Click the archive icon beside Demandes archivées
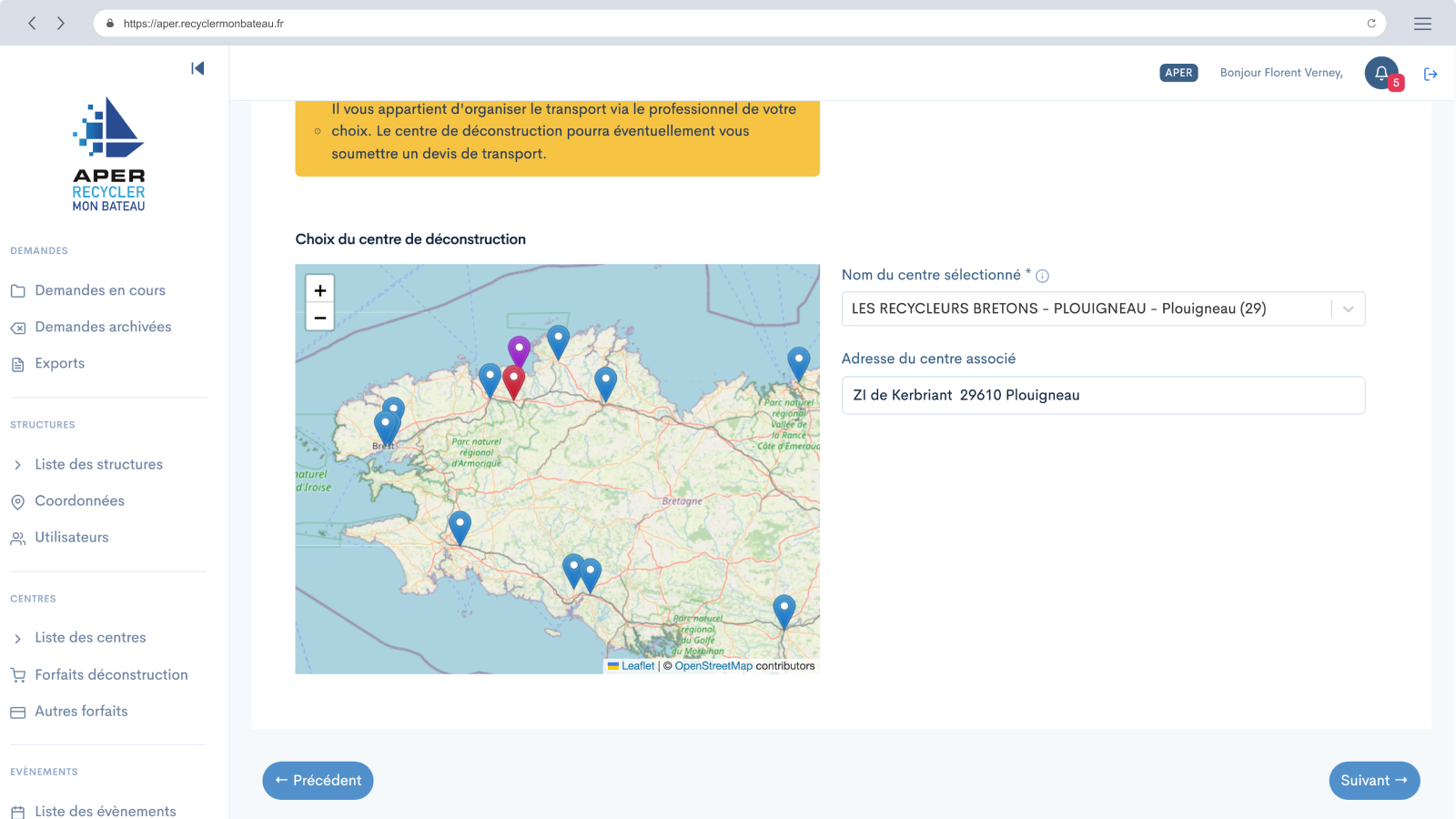The width and height of the screenshot is (1456, 819). point(17,328)
